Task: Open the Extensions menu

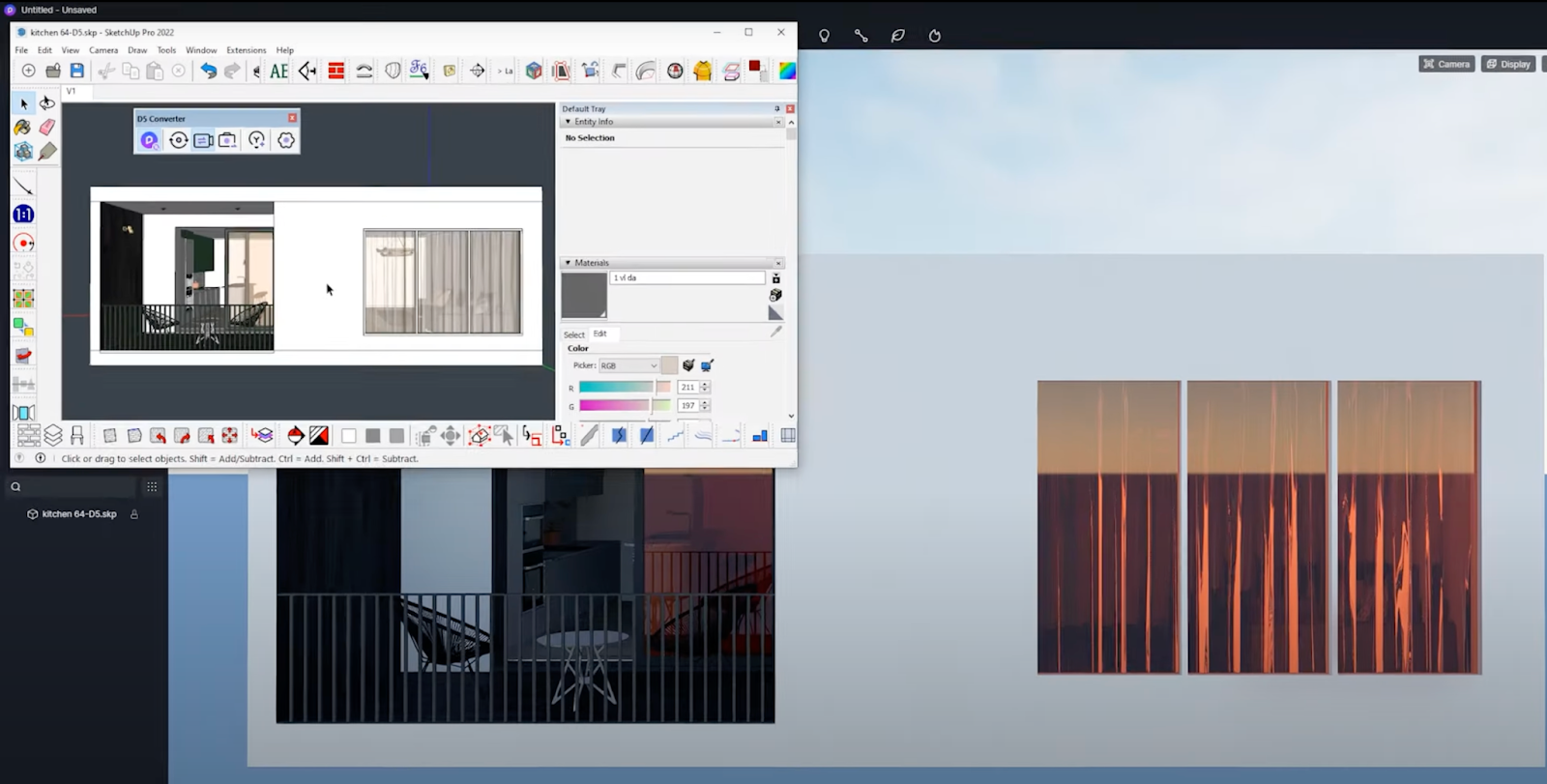Action: pyautogui.click(x=246, y=50)
